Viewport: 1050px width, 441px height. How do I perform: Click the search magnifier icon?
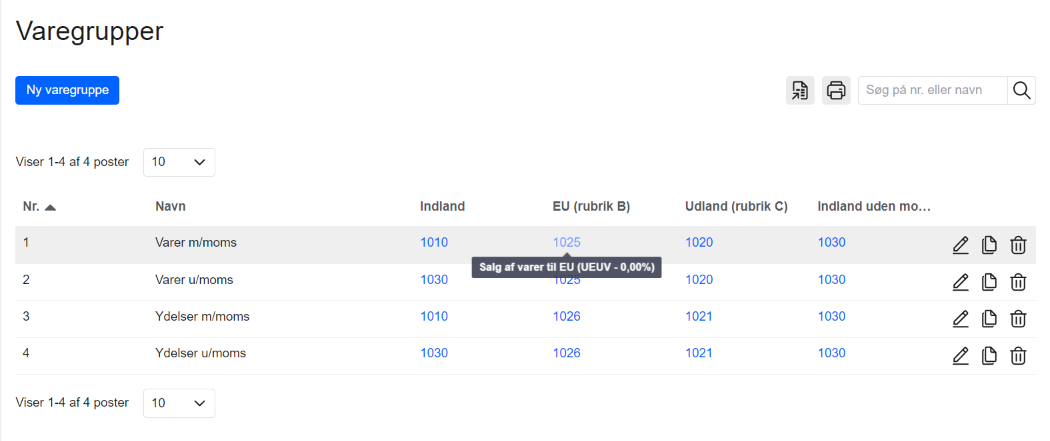click(x=1022, y=90)
